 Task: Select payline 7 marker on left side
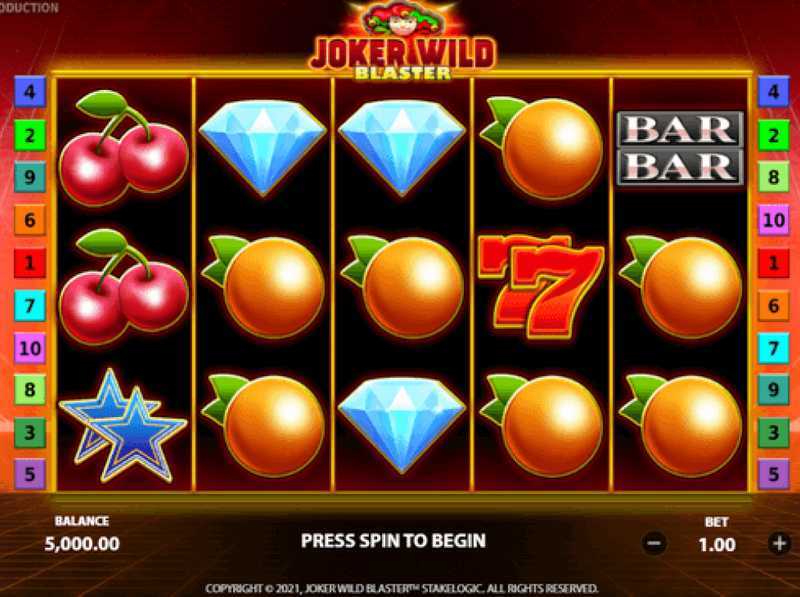[x=30, y=306]
